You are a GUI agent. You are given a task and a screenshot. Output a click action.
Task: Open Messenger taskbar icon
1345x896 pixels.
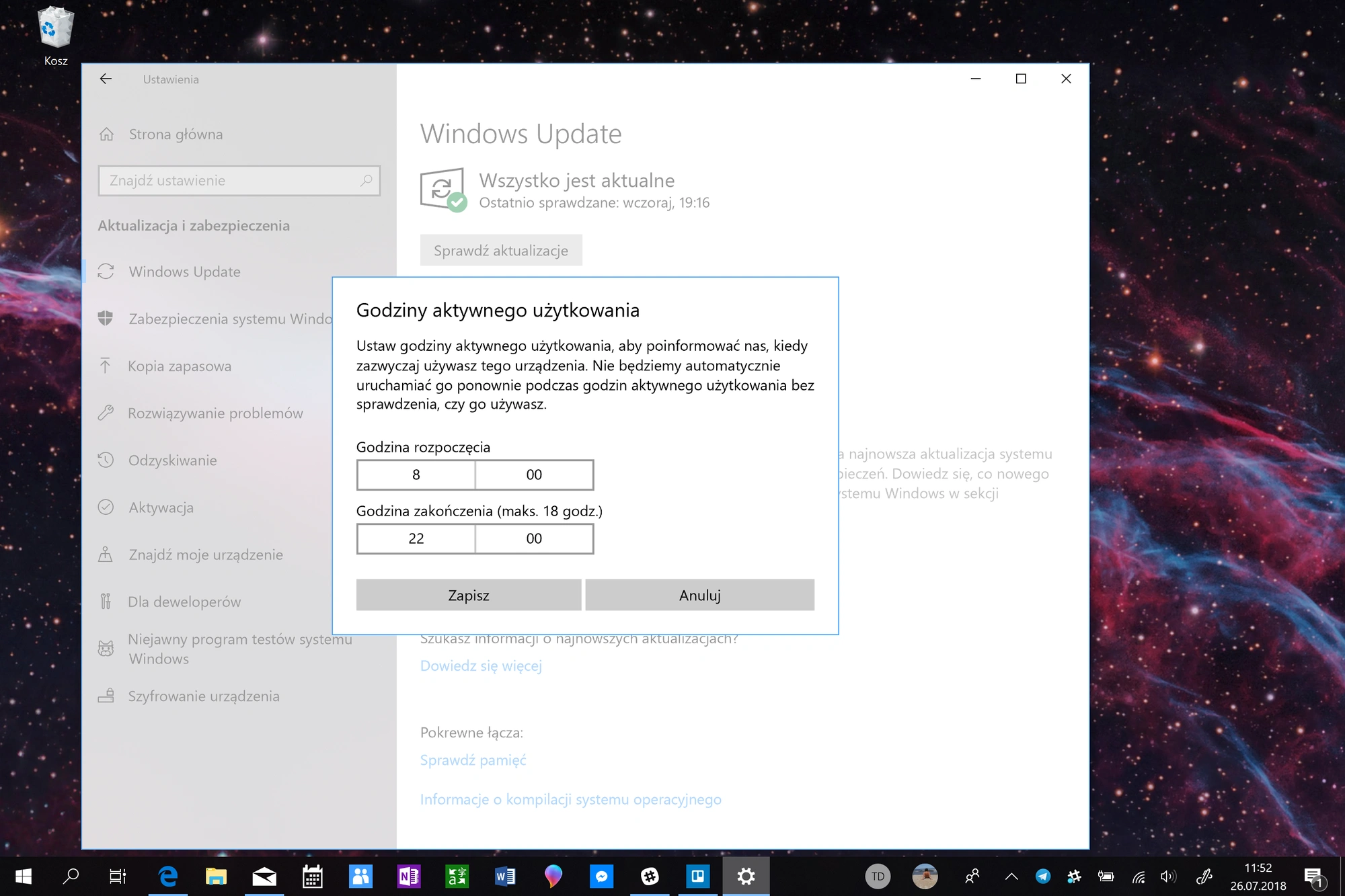coord(601,876)
